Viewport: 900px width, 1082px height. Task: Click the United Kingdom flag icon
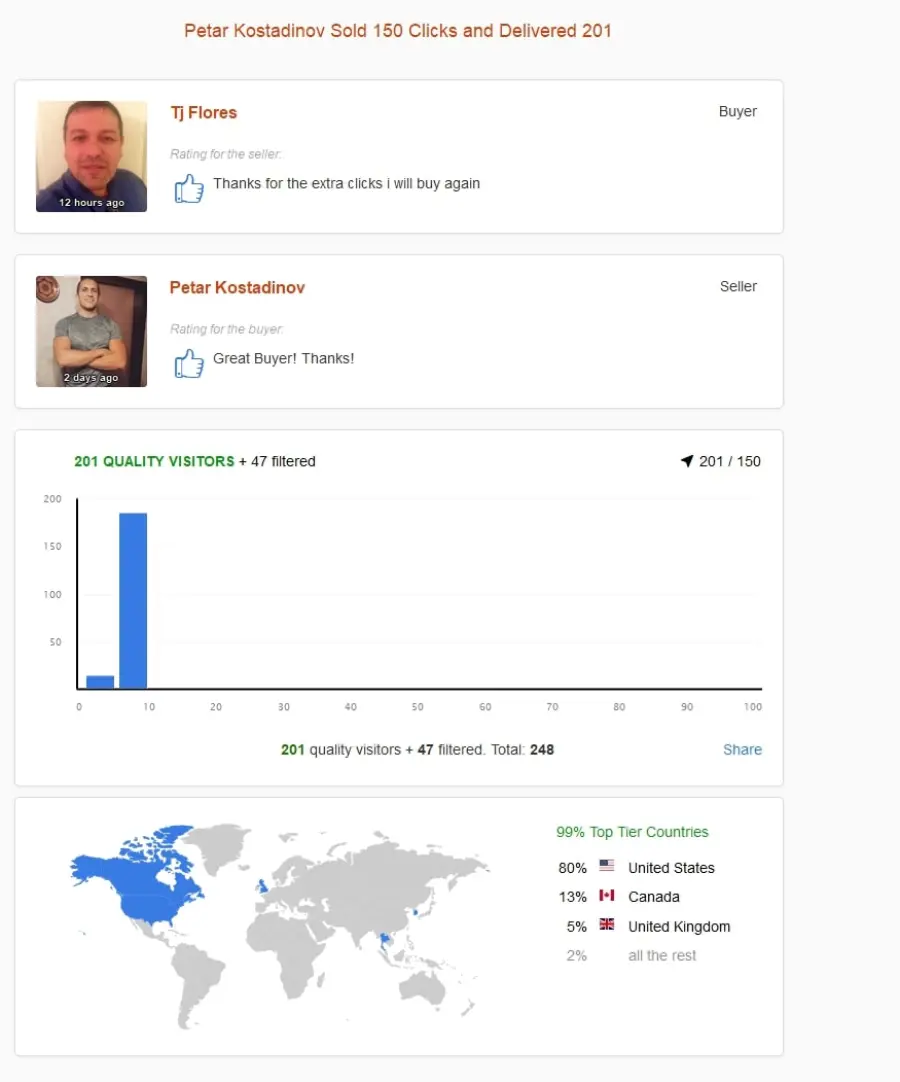point(607,924)
